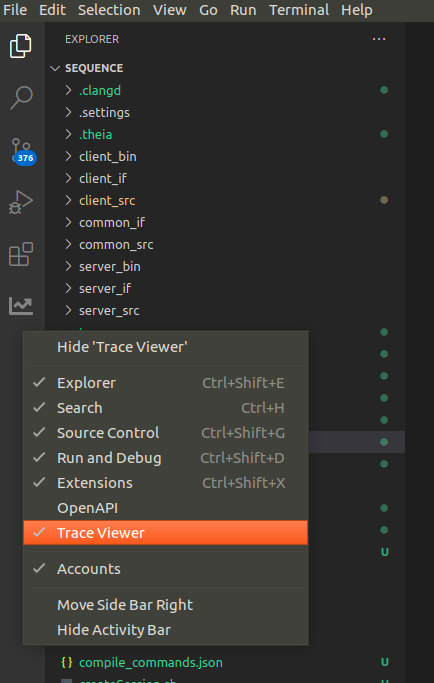Screen dimensions: 434x683
Task: Toggle the highlighted Trace Viewer entry
Action: (x=166, y=533)
